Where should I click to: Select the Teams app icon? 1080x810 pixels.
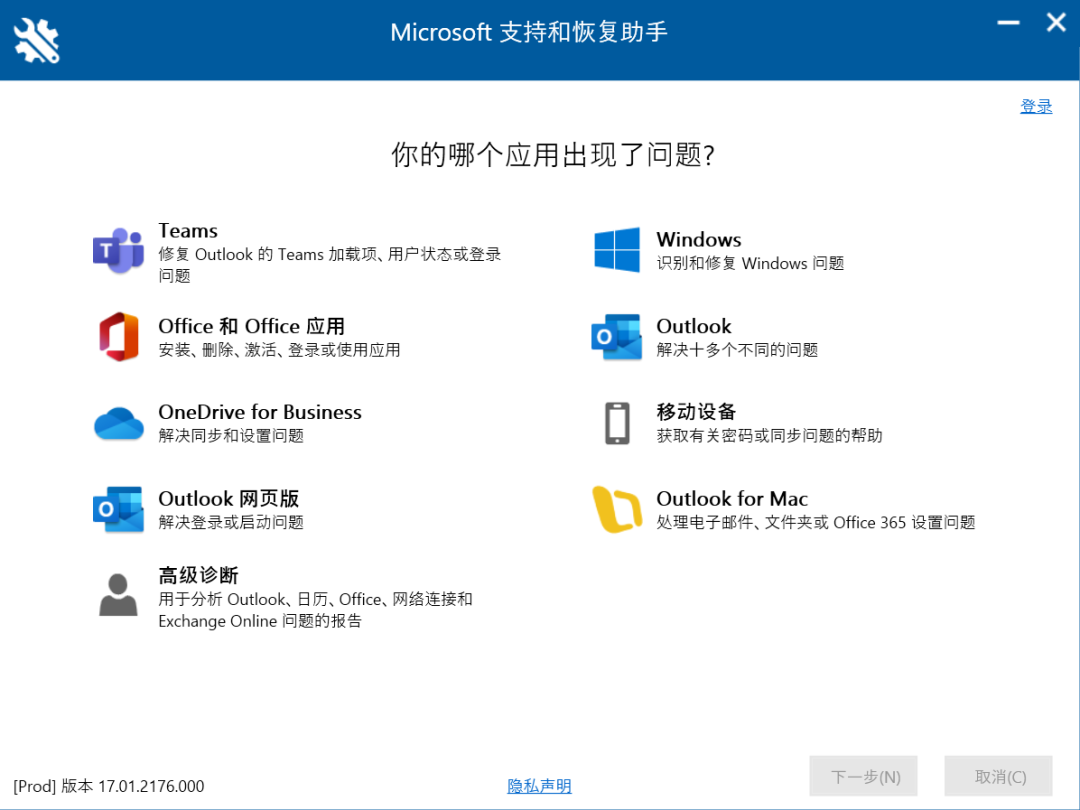pyautogui.click(x=118, y=250)
